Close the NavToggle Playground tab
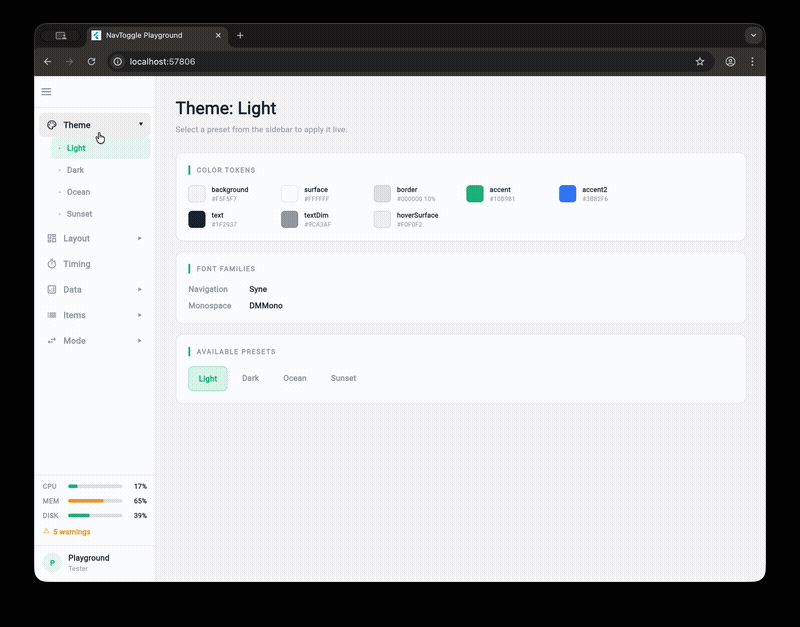 [218, 35]
